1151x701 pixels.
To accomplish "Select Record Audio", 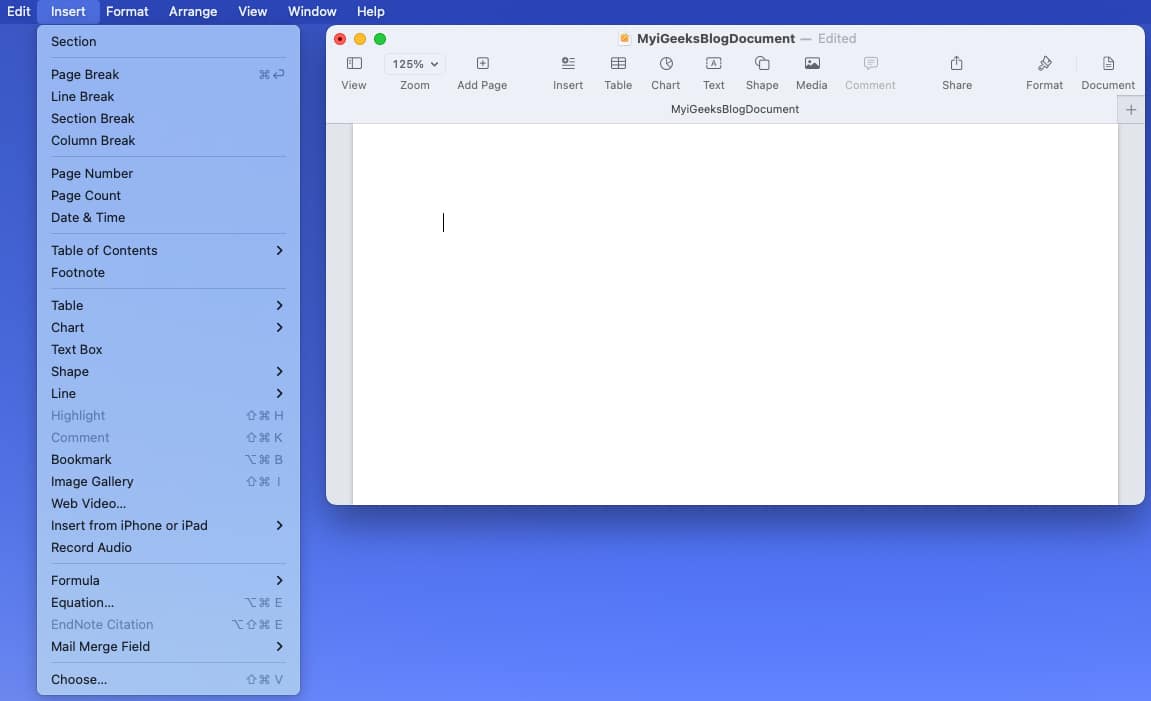I will tap(168, 548).
